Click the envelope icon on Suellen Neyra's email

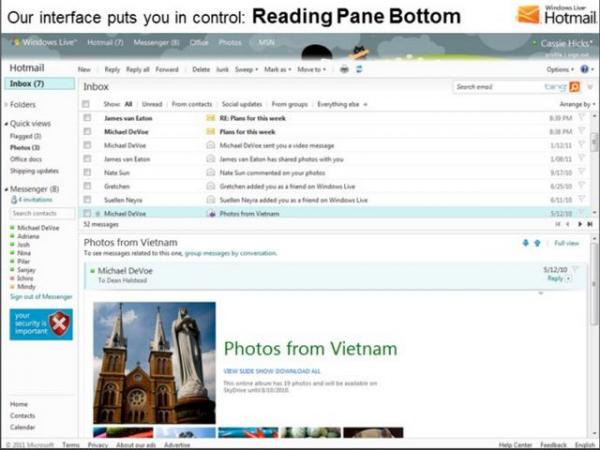(211, 200)
